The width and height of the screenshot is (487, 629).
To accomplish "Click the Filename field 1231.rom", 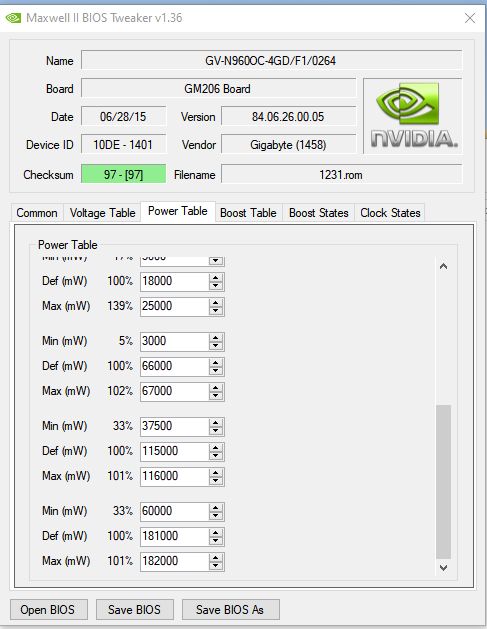I will (341, 174).
